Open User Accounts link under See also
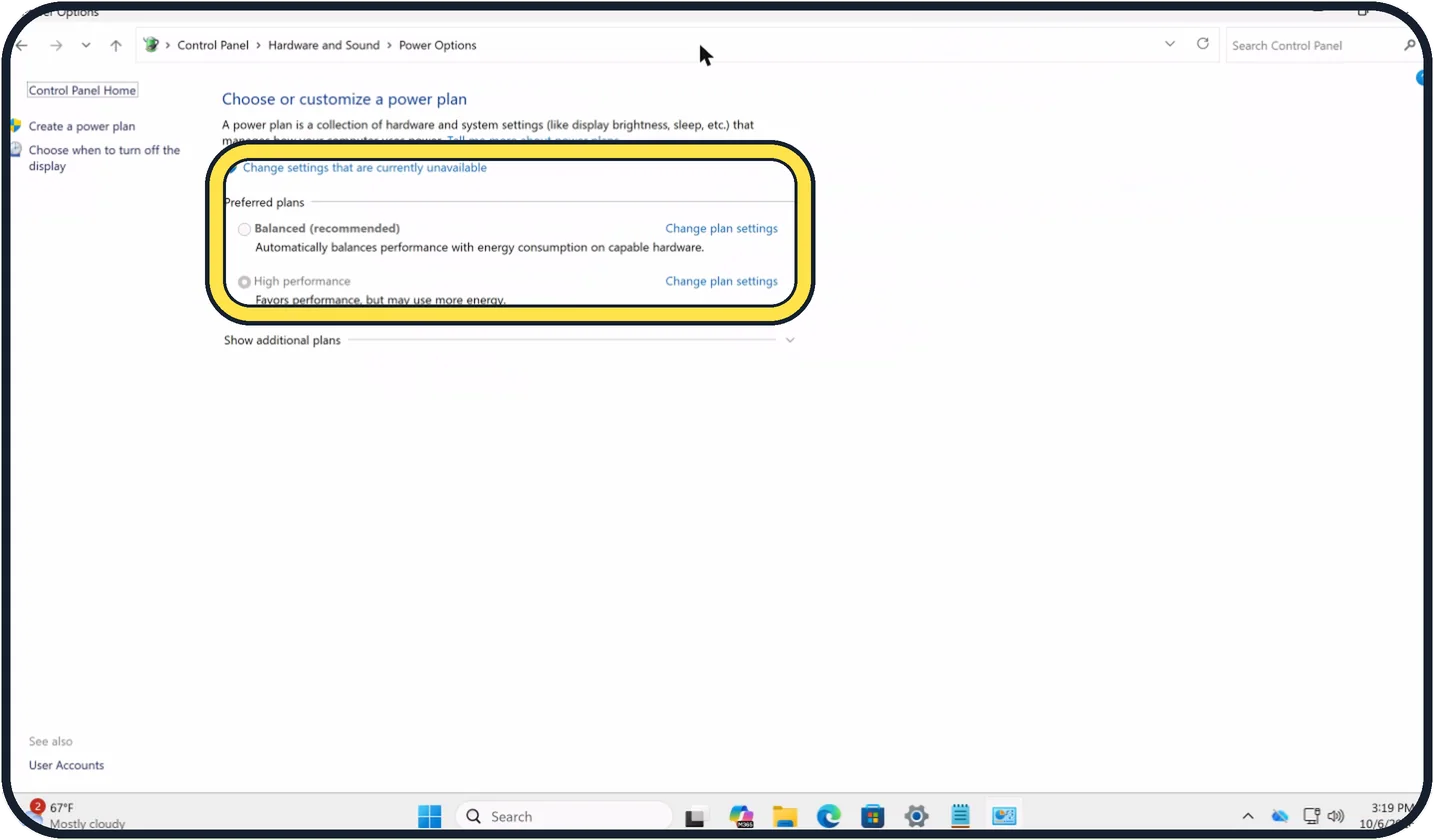 [66, 765]
